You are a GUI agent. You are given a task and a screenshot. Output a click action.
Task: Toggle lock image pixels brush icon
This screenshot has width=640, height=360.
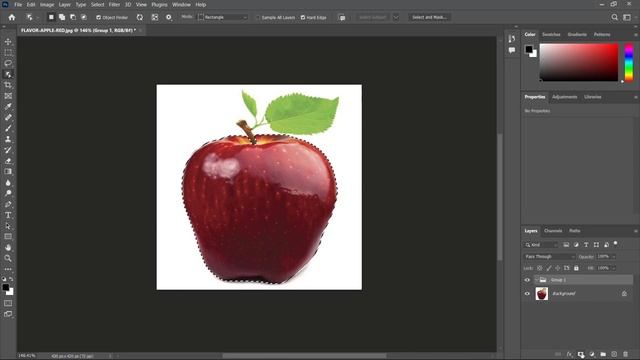tap(549, 268)
